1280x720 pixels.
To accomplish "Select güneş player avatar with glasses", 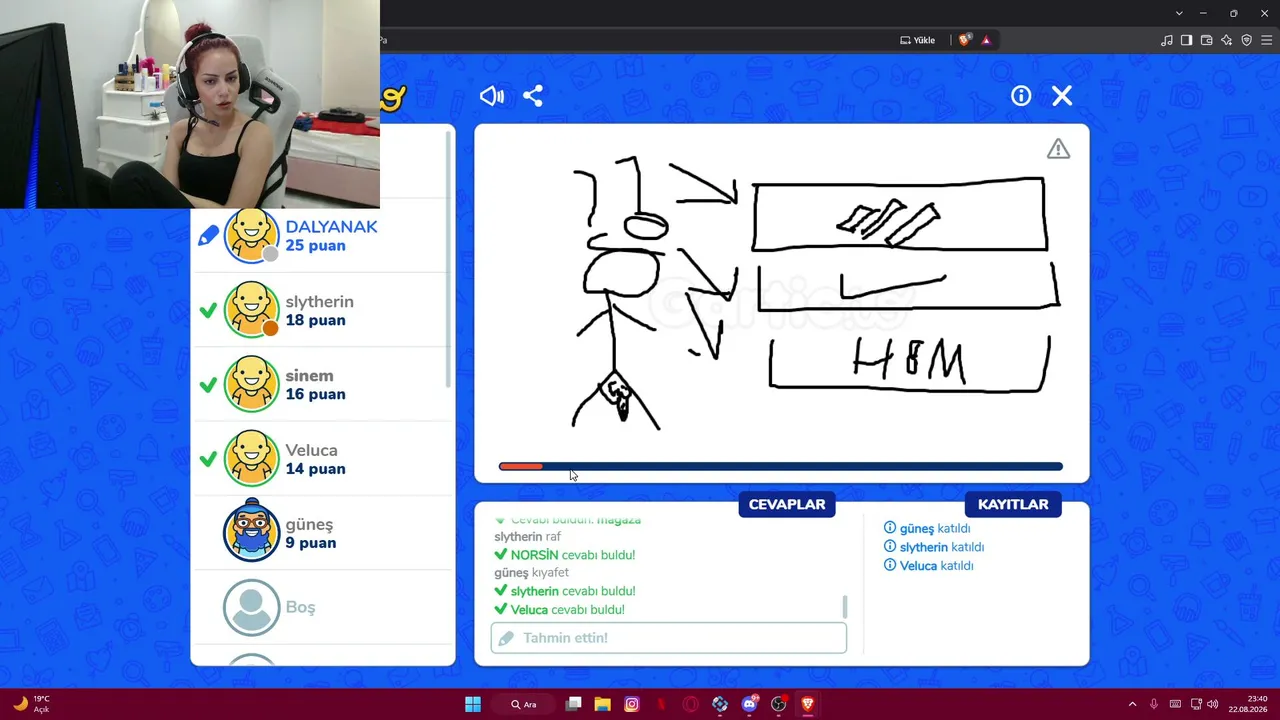I will coord(251,533).
